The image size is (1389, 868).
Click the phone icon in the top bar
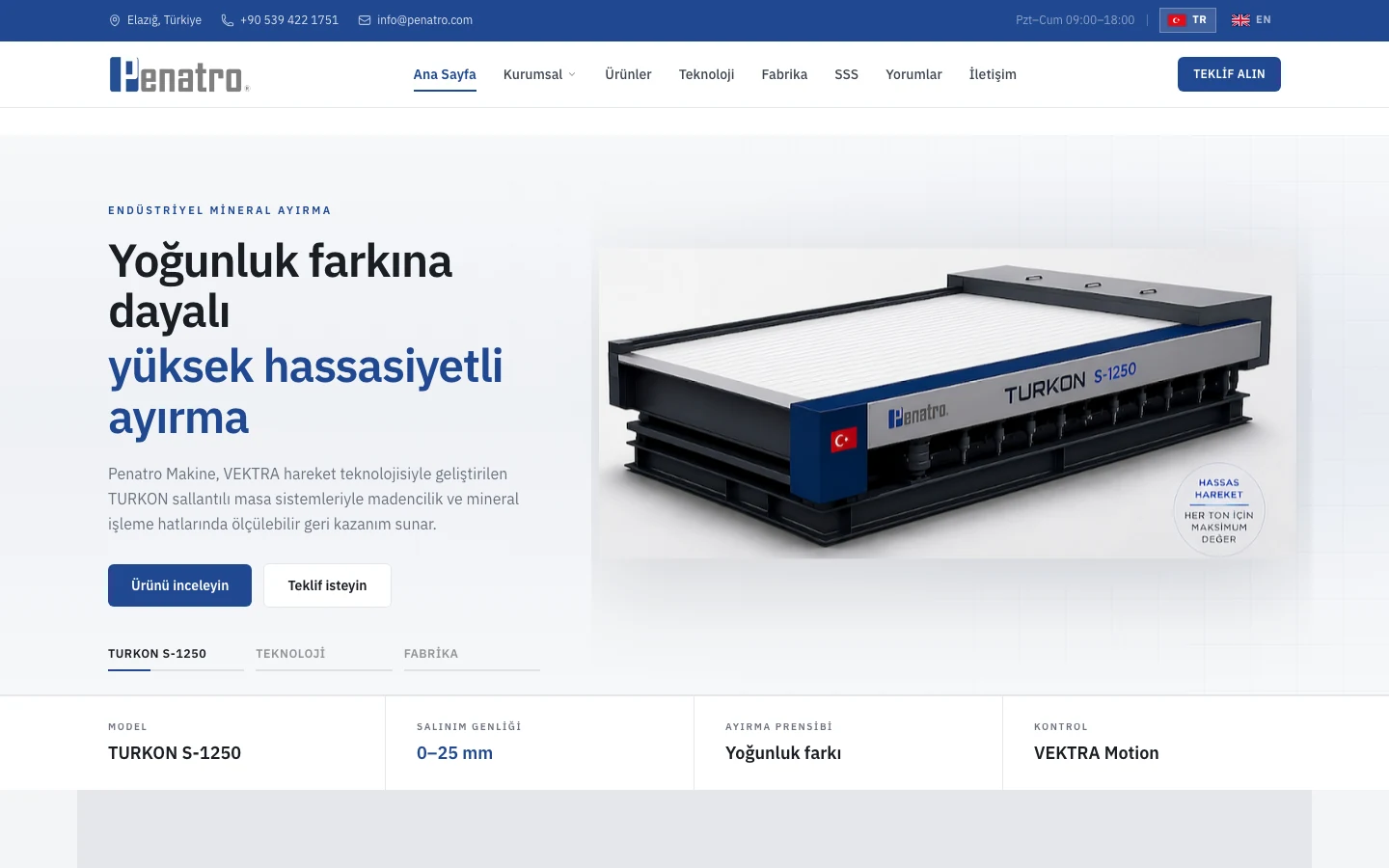[x=228, y=20]
